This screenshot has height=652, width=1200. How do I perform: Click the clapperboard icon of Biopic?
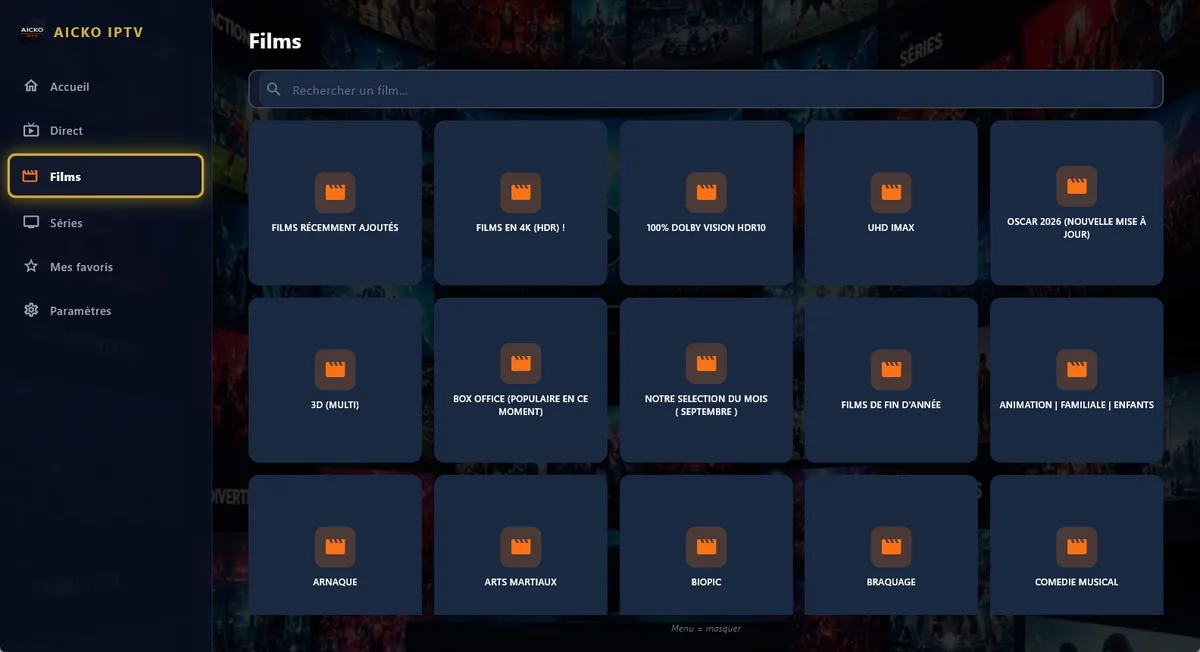click(x=706, y=547)
